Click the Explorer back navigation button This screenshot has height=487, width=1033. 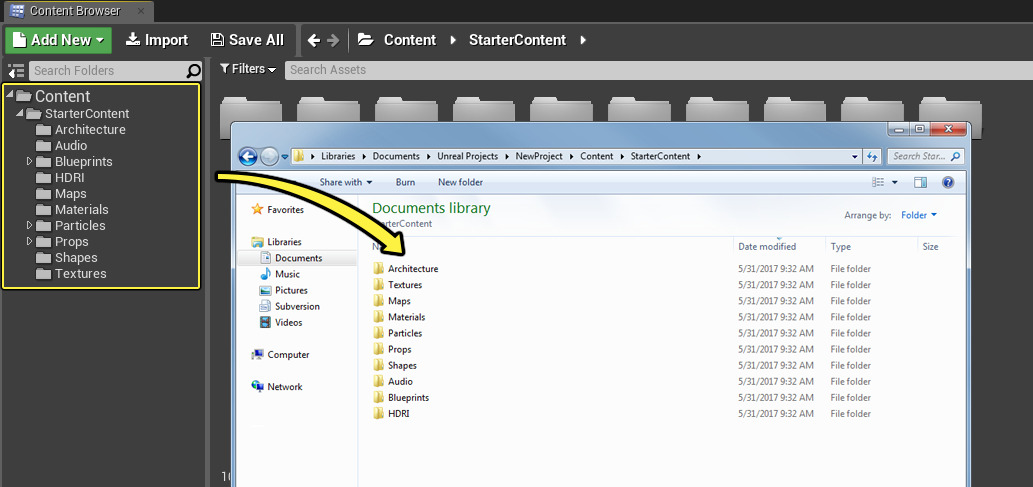(248, 156)
